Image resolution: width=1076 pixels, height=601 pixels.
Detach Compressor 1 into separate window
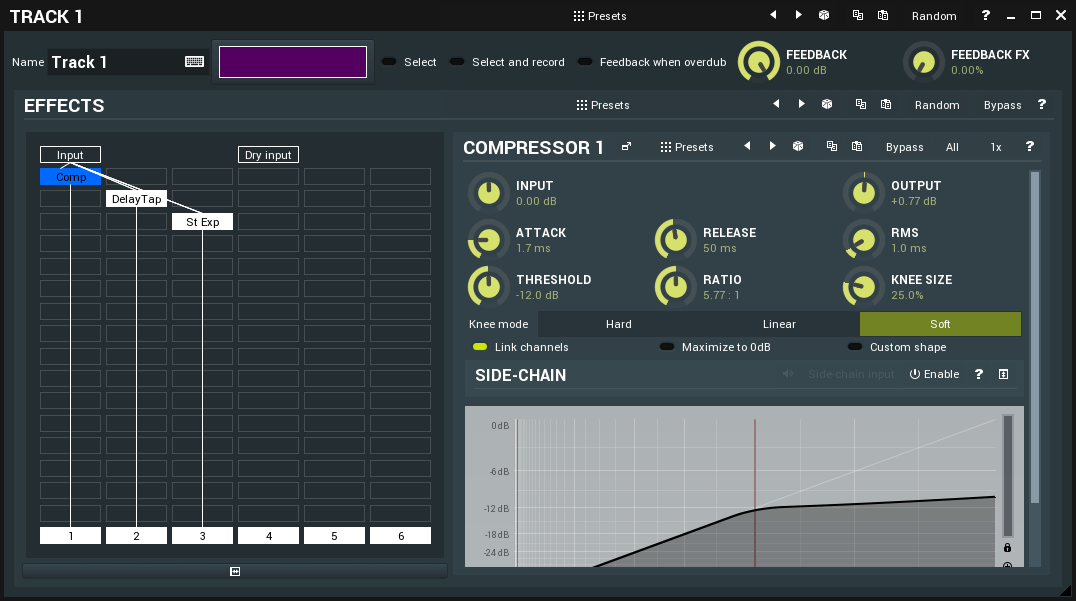coord(627,147)
